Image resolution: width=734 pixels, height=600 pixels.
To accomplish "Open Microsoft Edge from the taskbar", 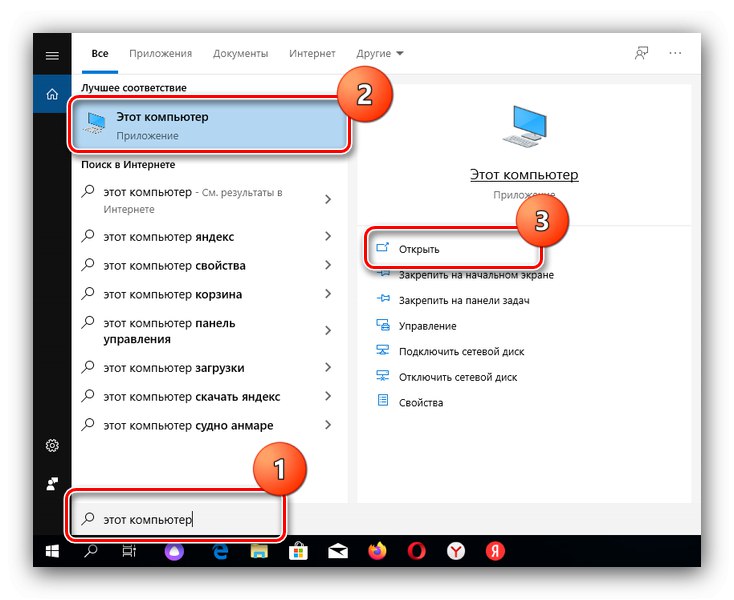I will click(x=220, y=551).
